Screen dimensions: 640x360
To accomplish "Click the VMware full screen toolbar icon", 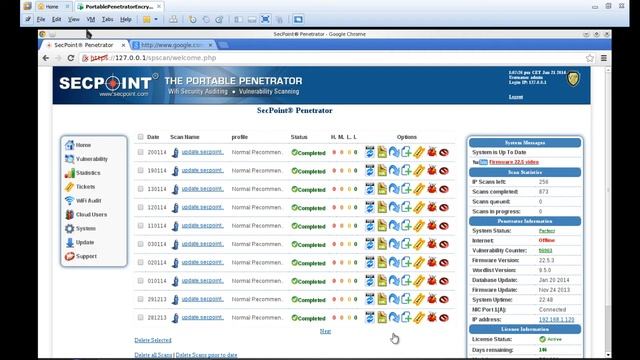I will tap(265, 19).
